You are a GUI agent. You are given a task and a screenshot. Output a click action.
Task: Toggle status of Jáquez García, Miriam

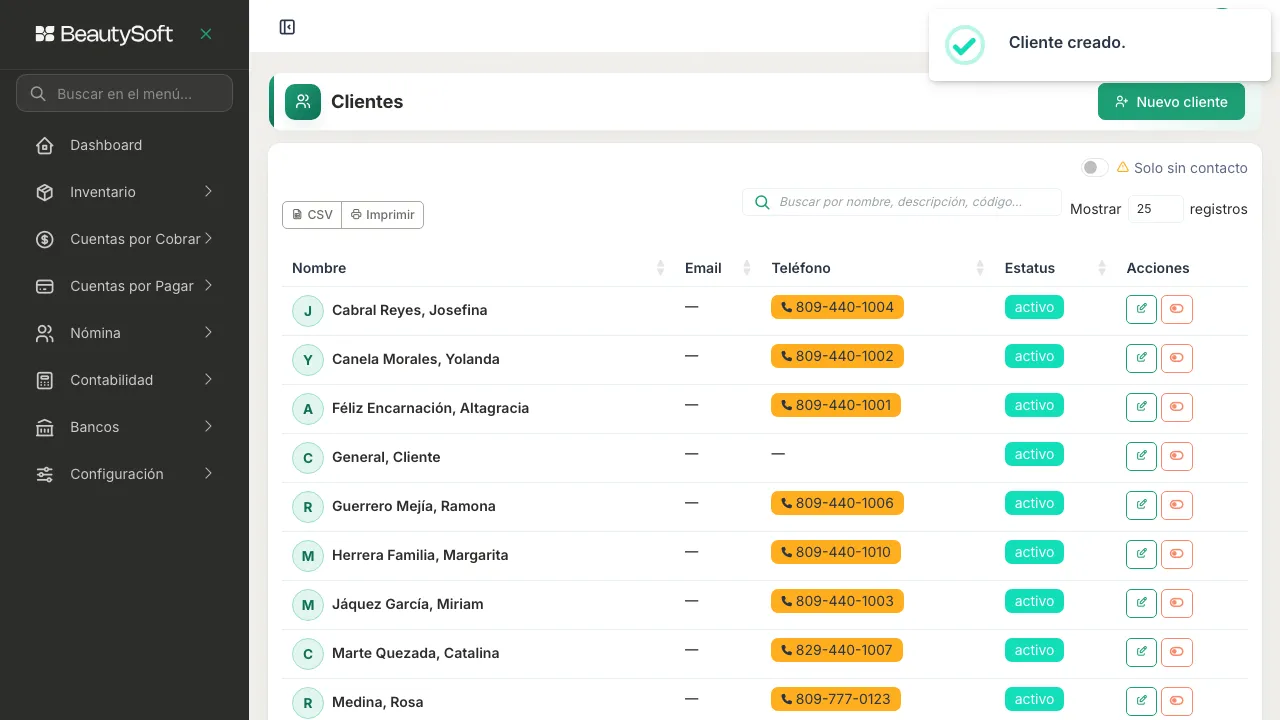click(1177, 603)
